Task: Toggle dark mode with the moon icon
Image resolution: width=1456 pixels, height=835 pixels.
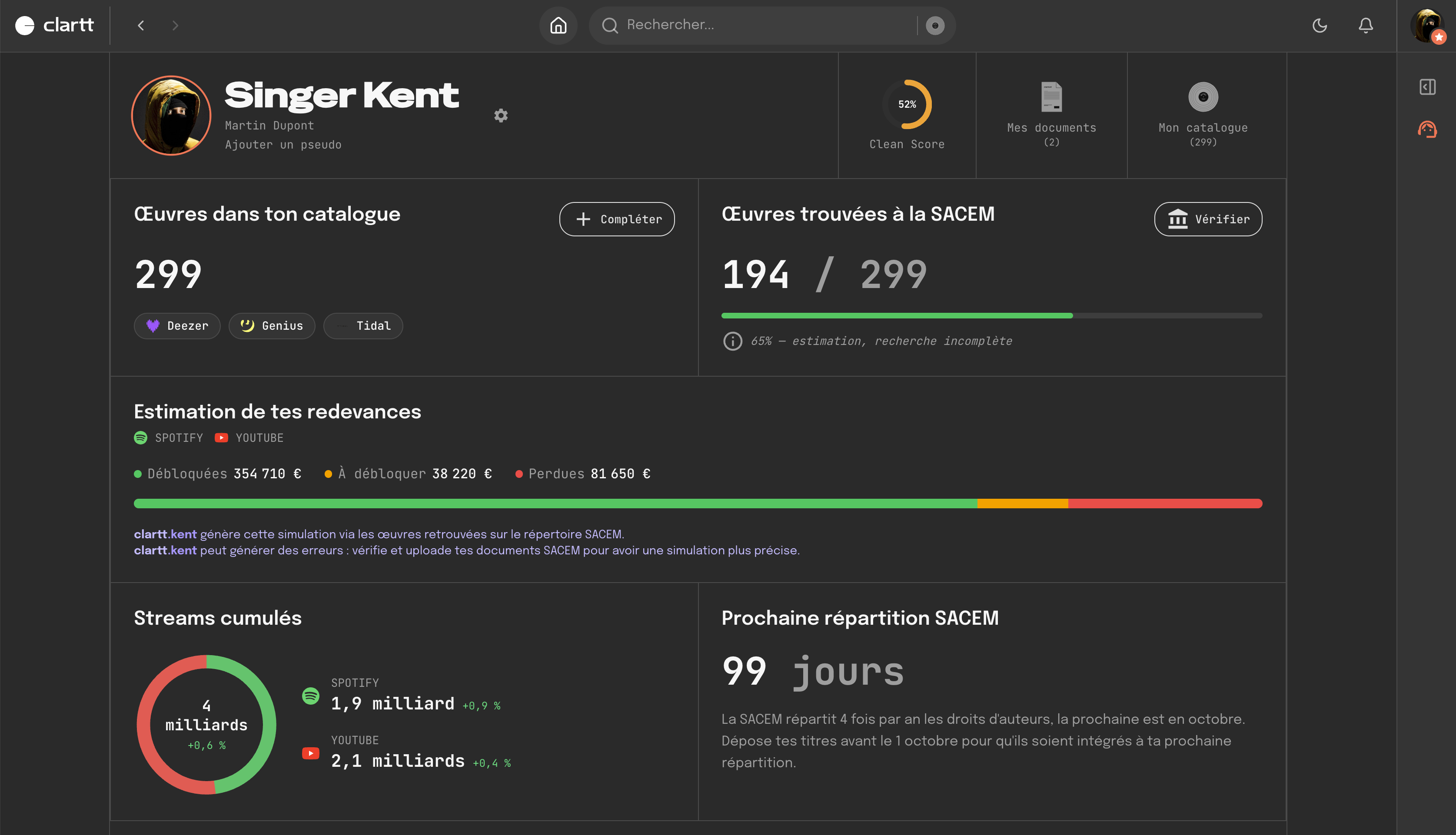Action: coord(1320,25)
